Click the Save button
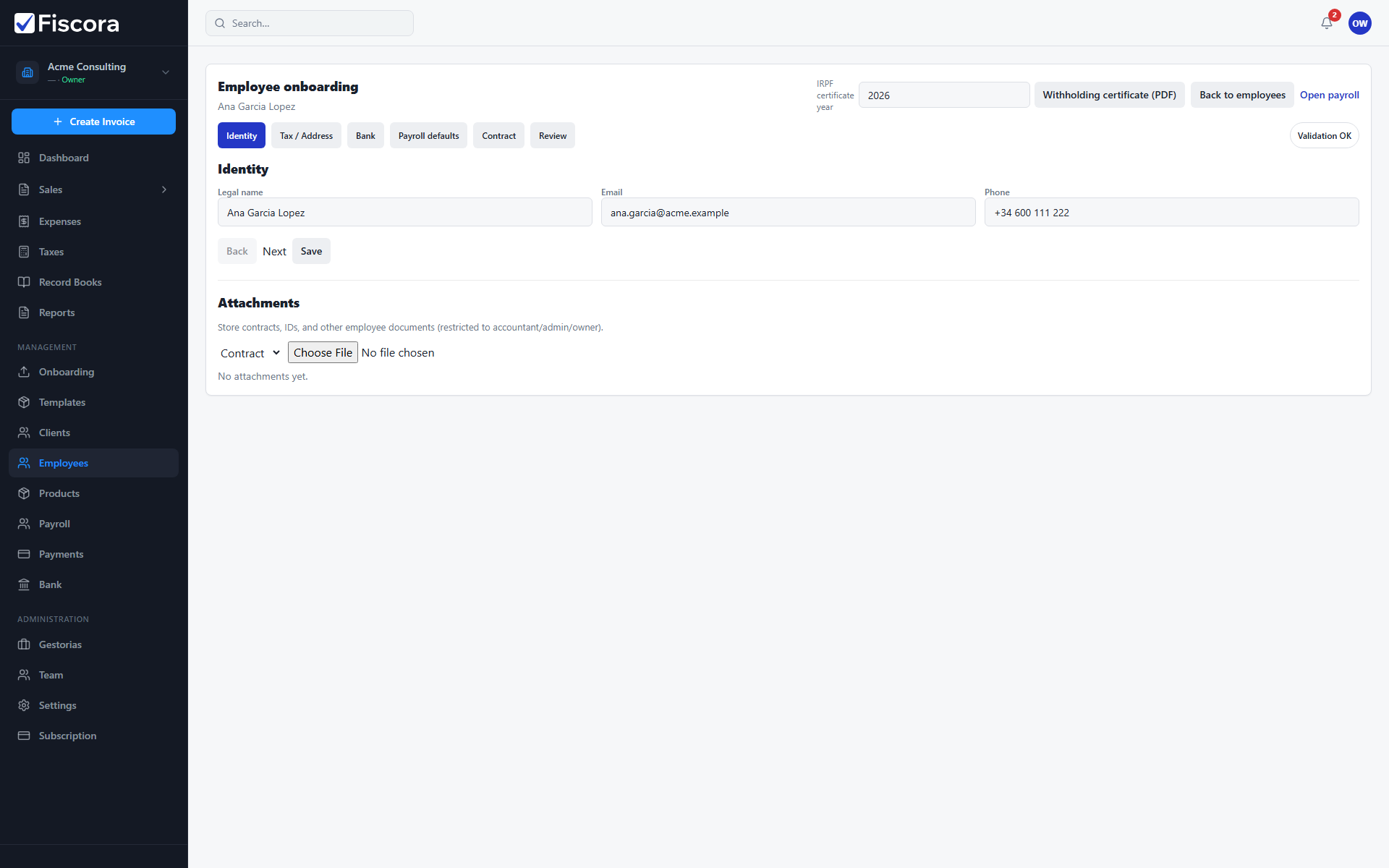This screenshot has width=1389, height=868. (311, 251)
